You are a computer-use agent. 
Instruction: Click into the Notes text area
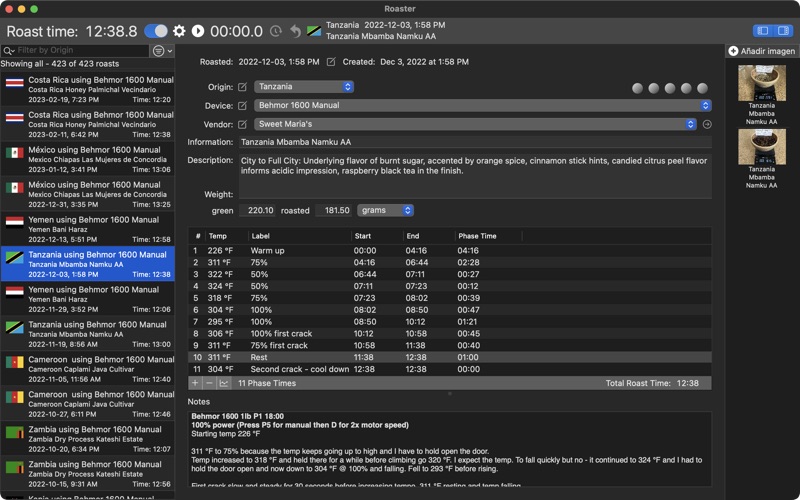point(449,449)
